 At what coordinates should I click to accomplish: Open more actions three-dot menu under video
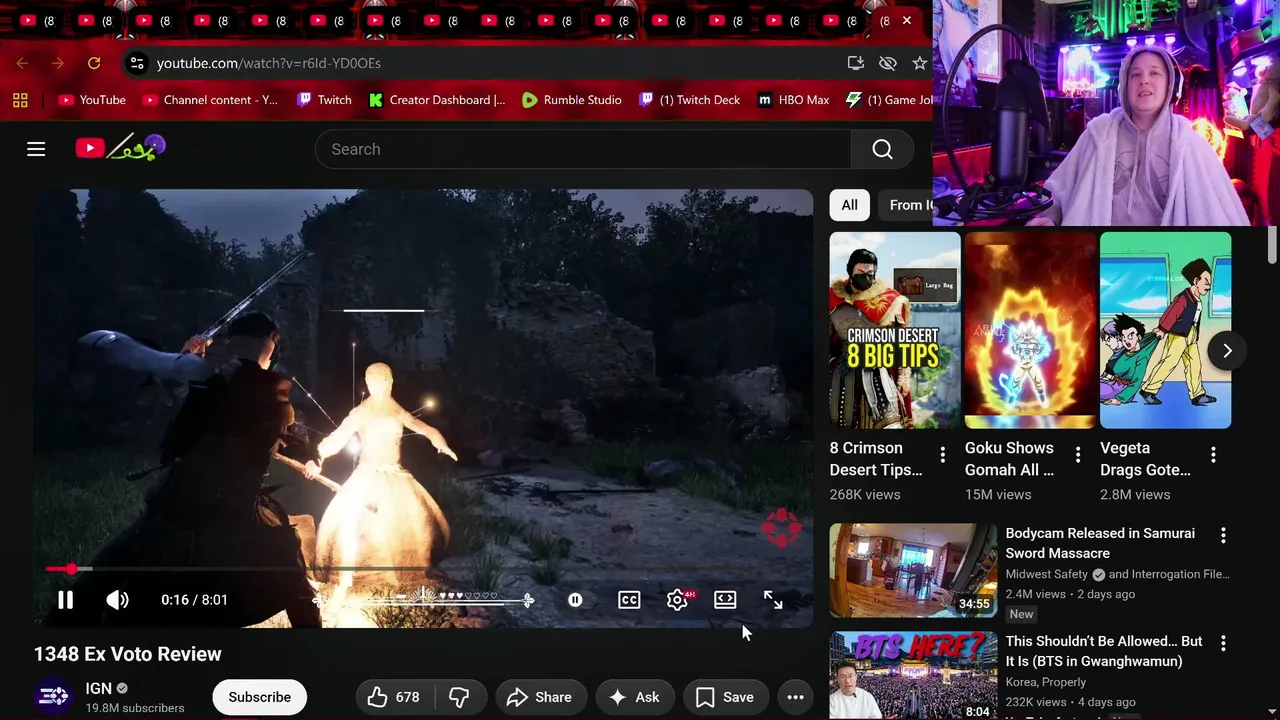click(x=795, y=697)
